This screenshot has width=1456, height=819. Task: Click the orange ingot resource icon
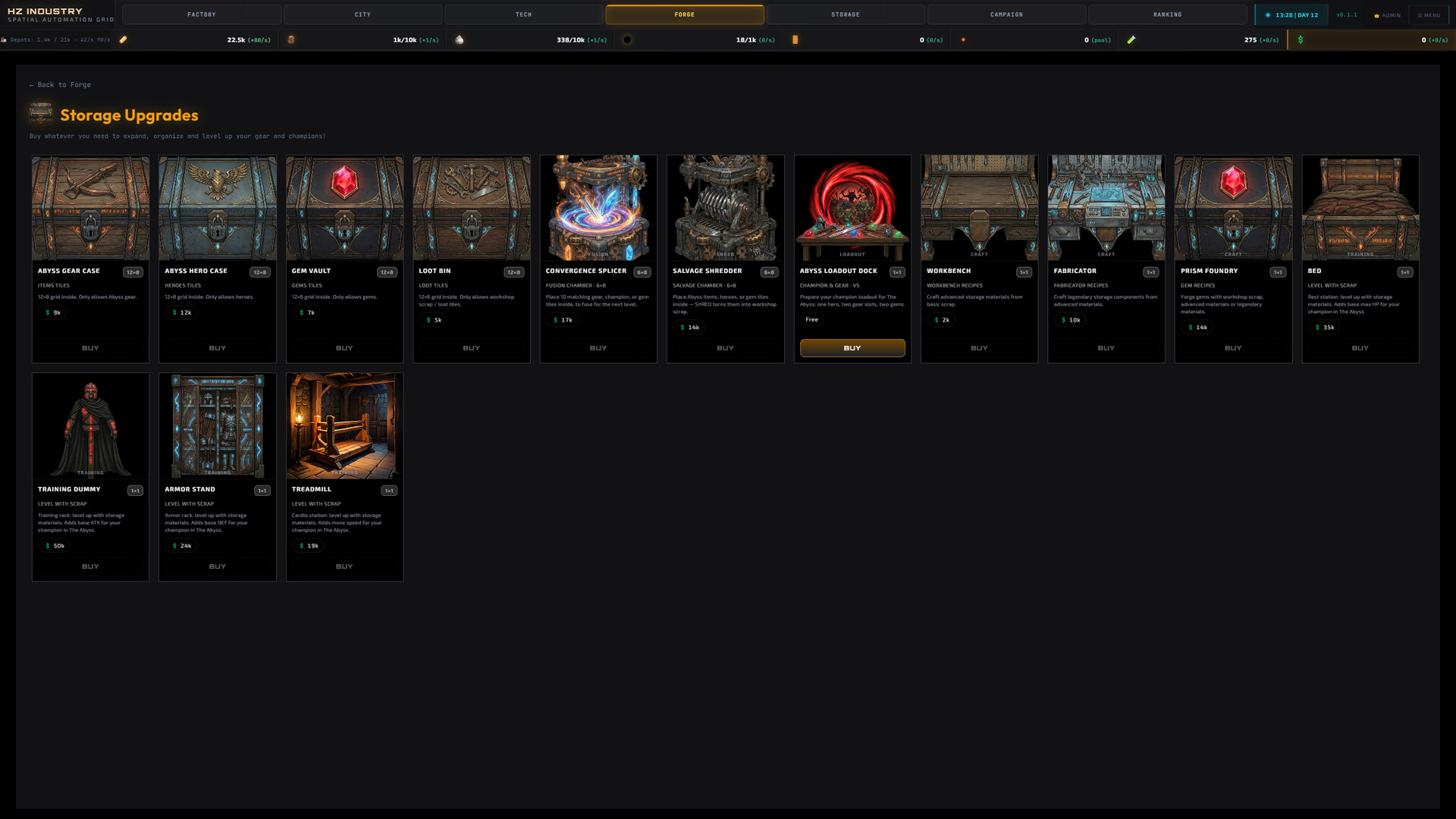click(795, 39)
